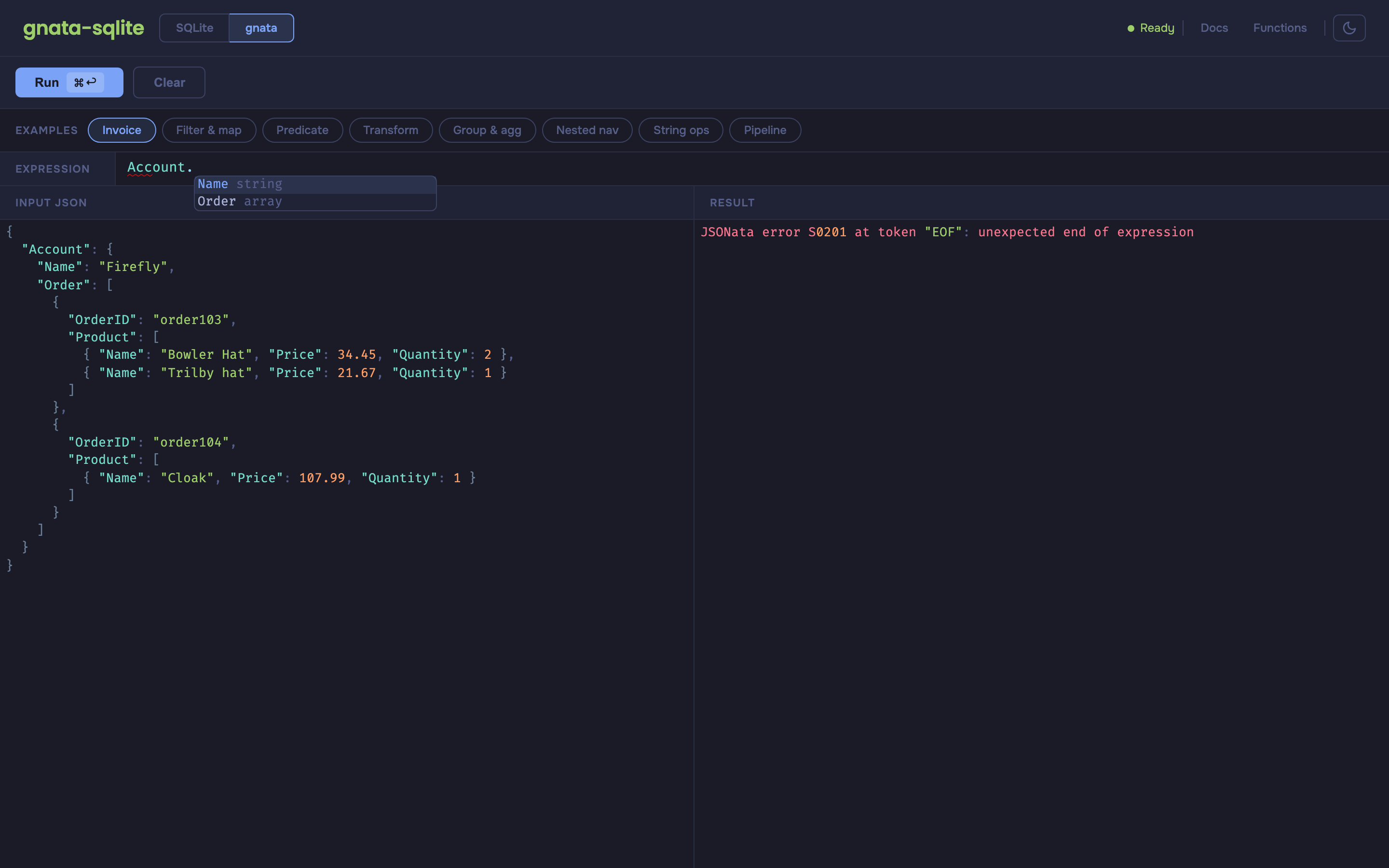Click into the expression input field

point(752,168)
